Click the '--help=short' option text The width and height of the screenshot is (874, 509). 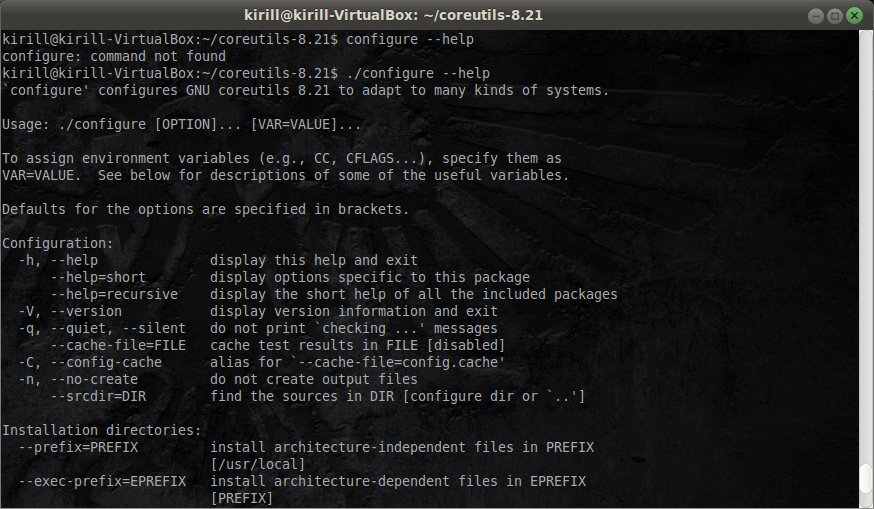[98, 277]
